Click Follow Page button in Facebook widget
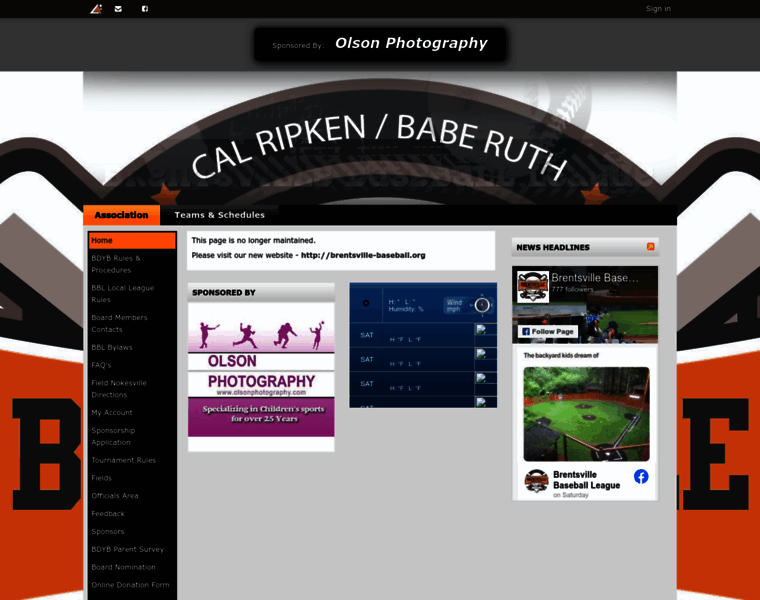Screen dimensions: 760x600 (x=548, y=332)
